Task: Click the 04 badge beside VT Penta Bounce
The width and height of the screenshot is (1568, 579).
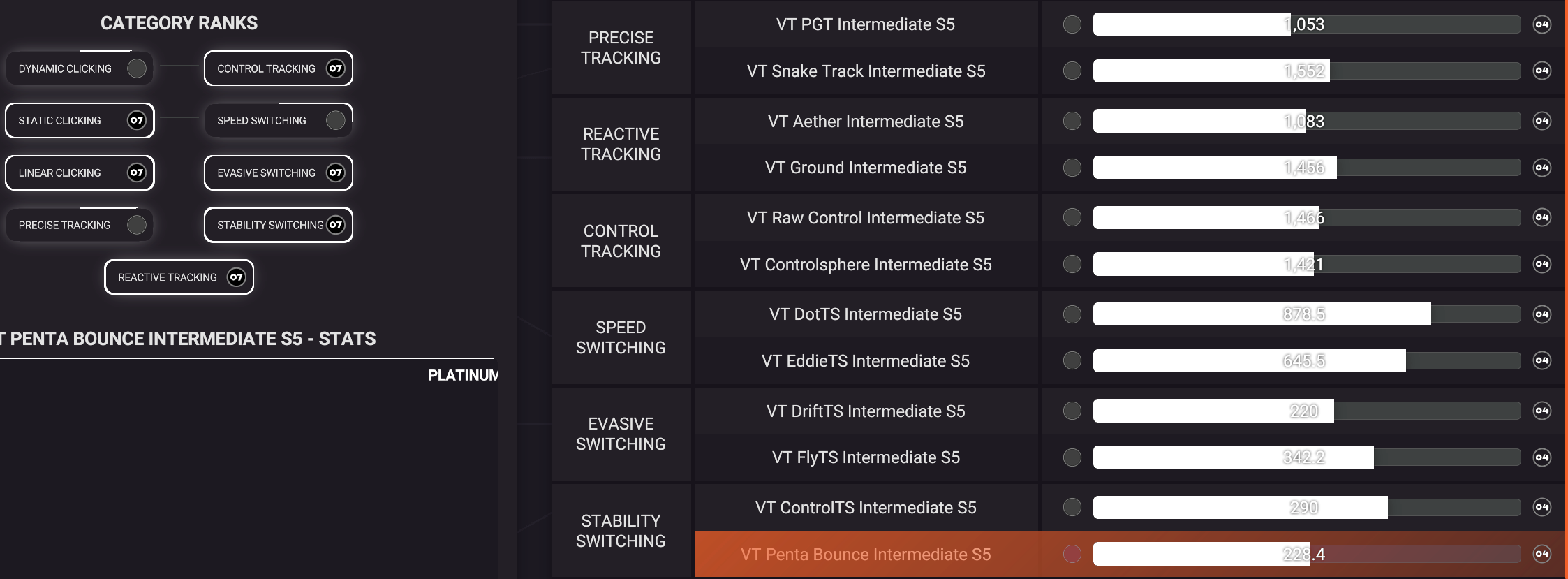Action: click(1541, 554)
